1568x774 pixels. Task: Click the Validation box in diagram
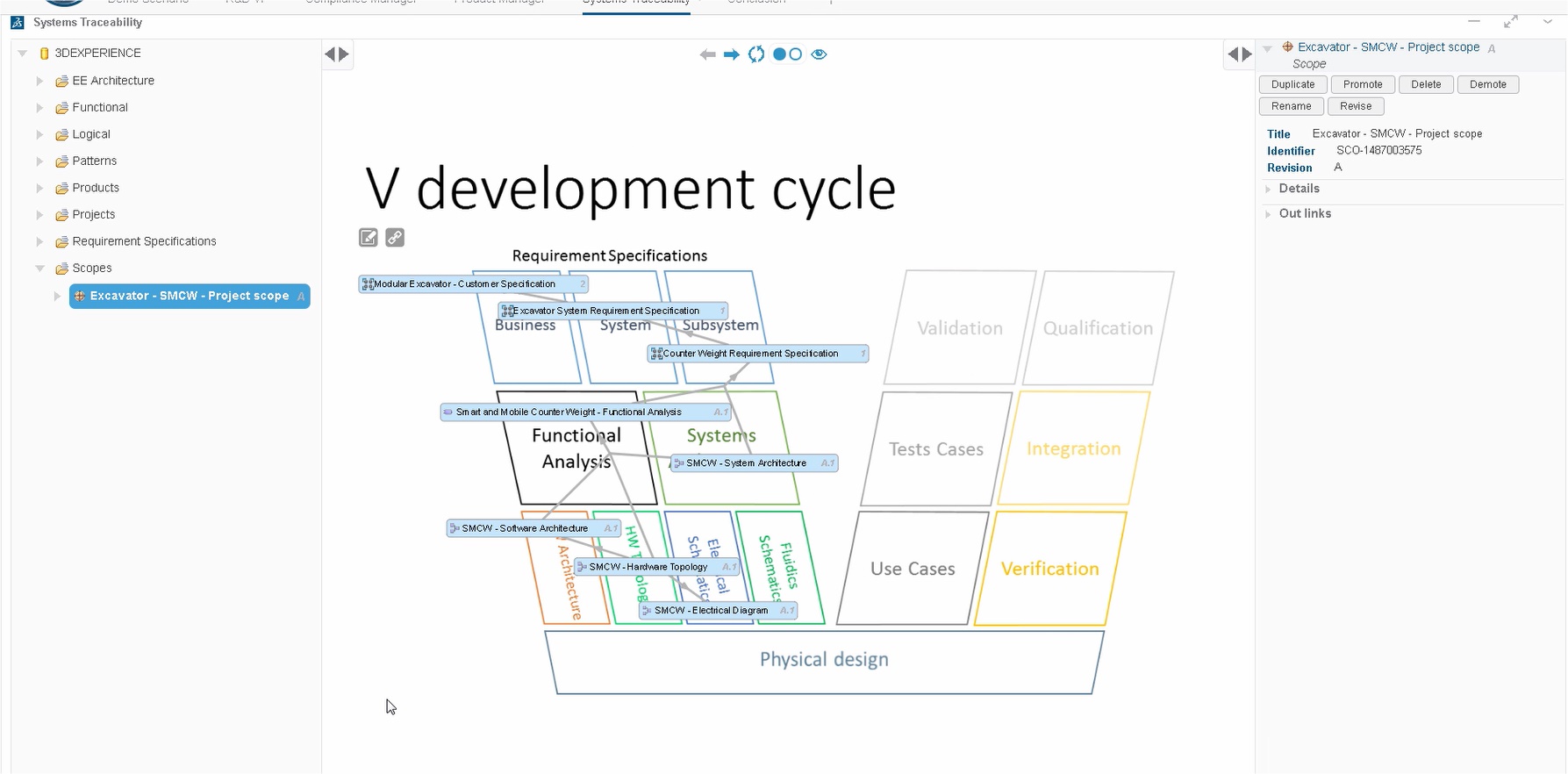[960, 328]
